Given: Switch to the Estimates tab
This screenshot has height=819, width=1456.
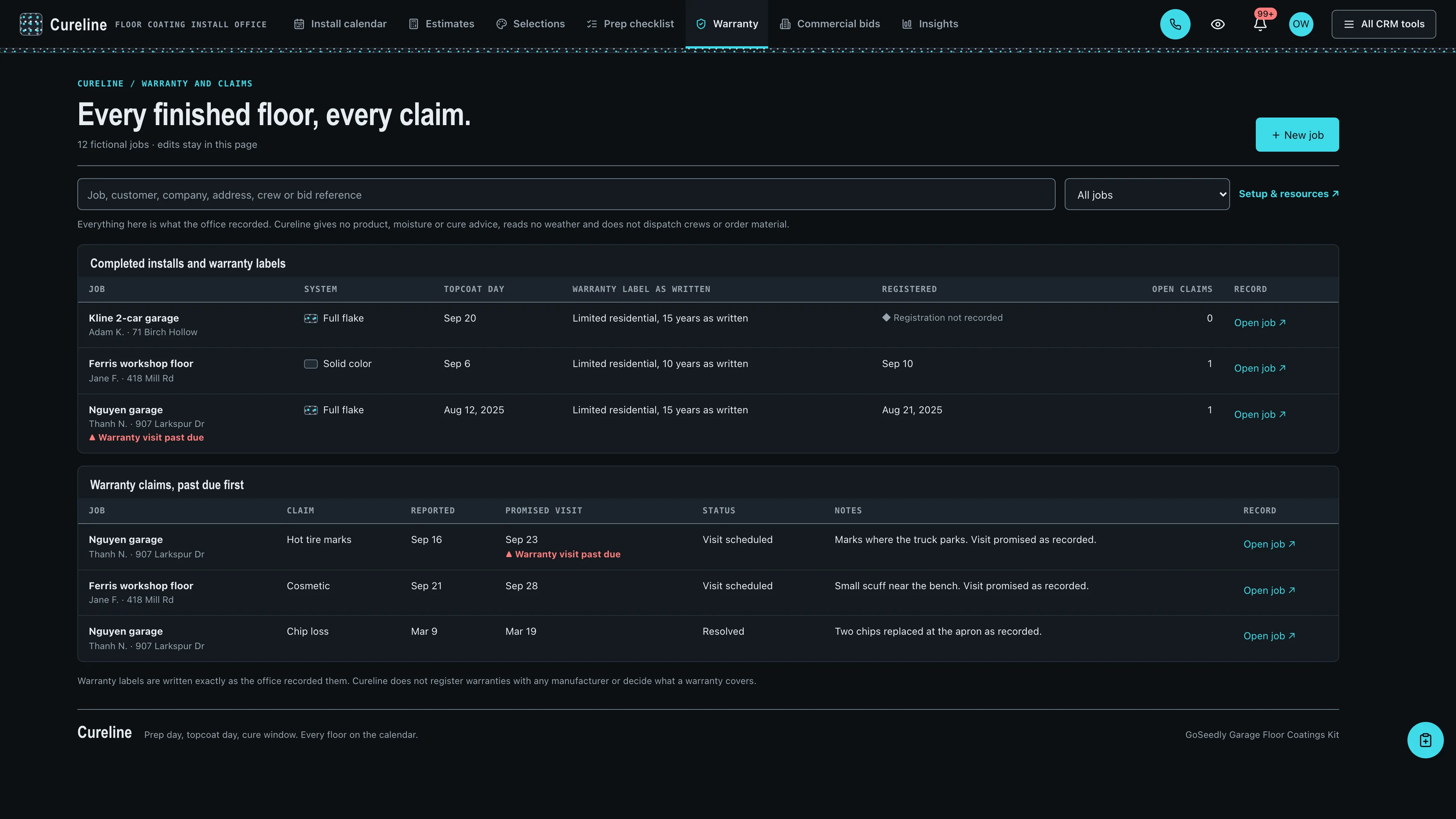Looking at the screenshot, I should [x=441, y=24].
